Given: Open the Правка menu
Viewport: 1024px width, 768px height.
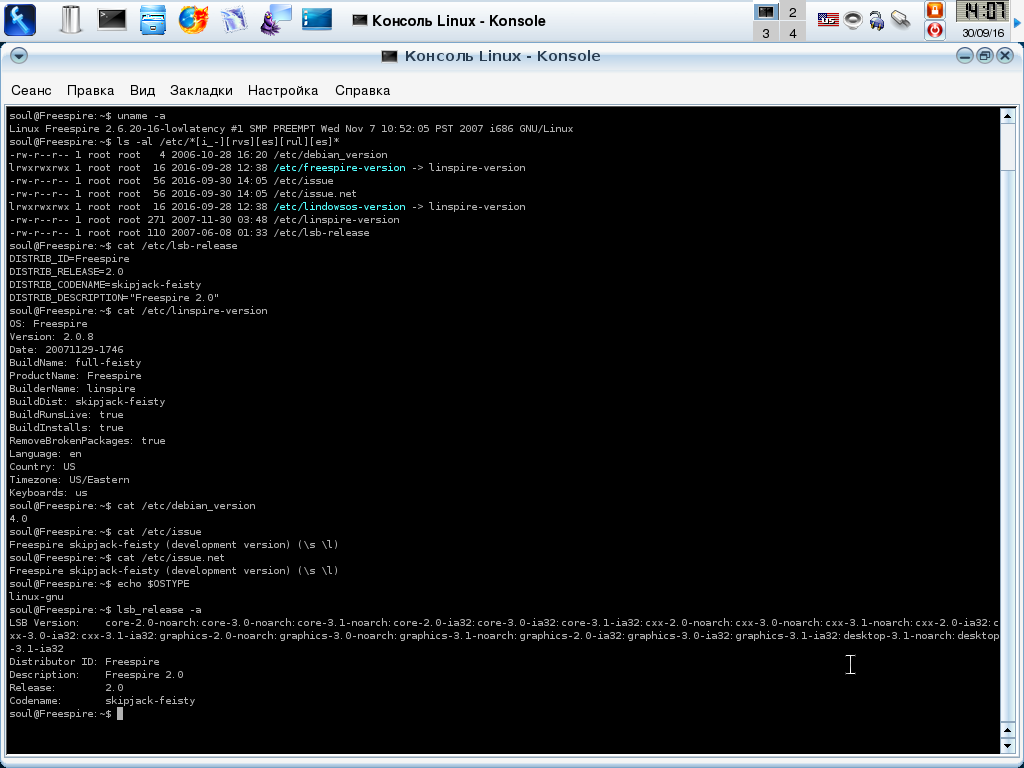Looking at the screenshot, I should 90,91.
